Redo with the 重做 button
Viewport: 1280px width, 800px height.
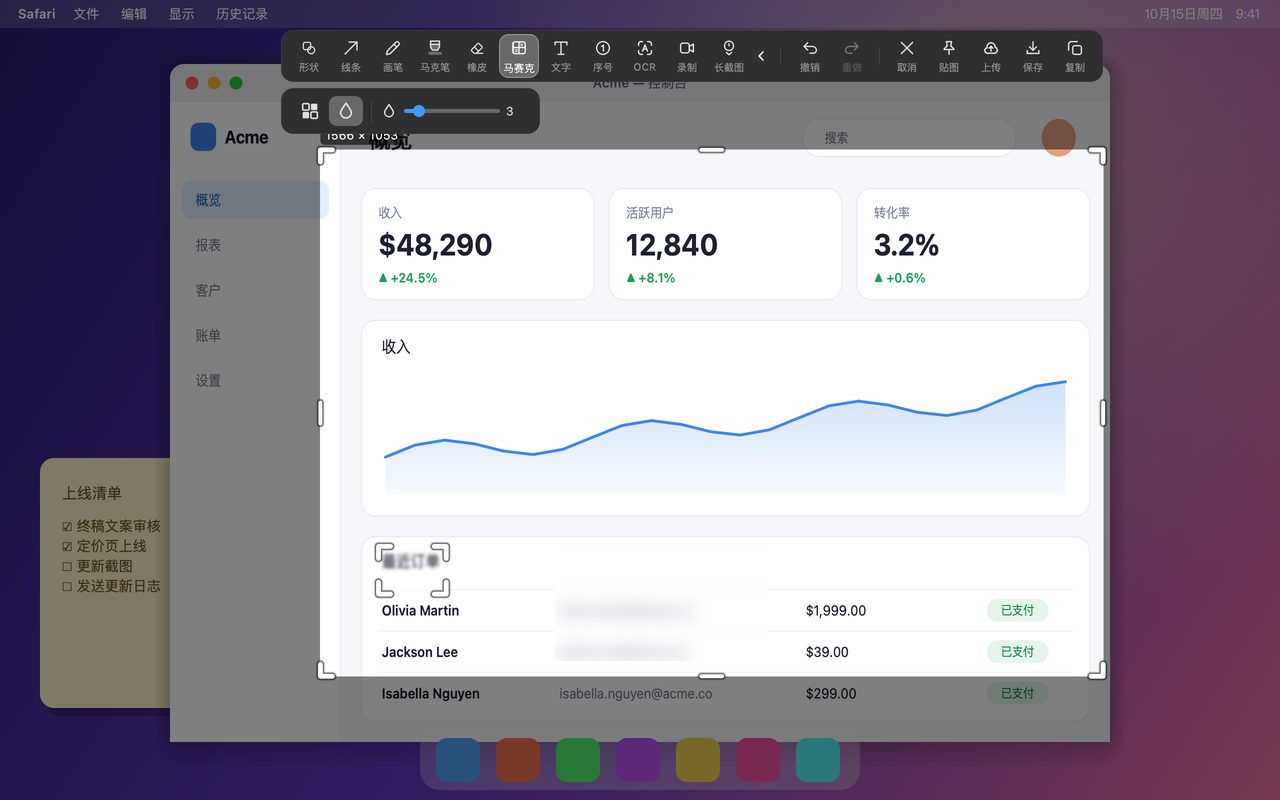point(852,56)
